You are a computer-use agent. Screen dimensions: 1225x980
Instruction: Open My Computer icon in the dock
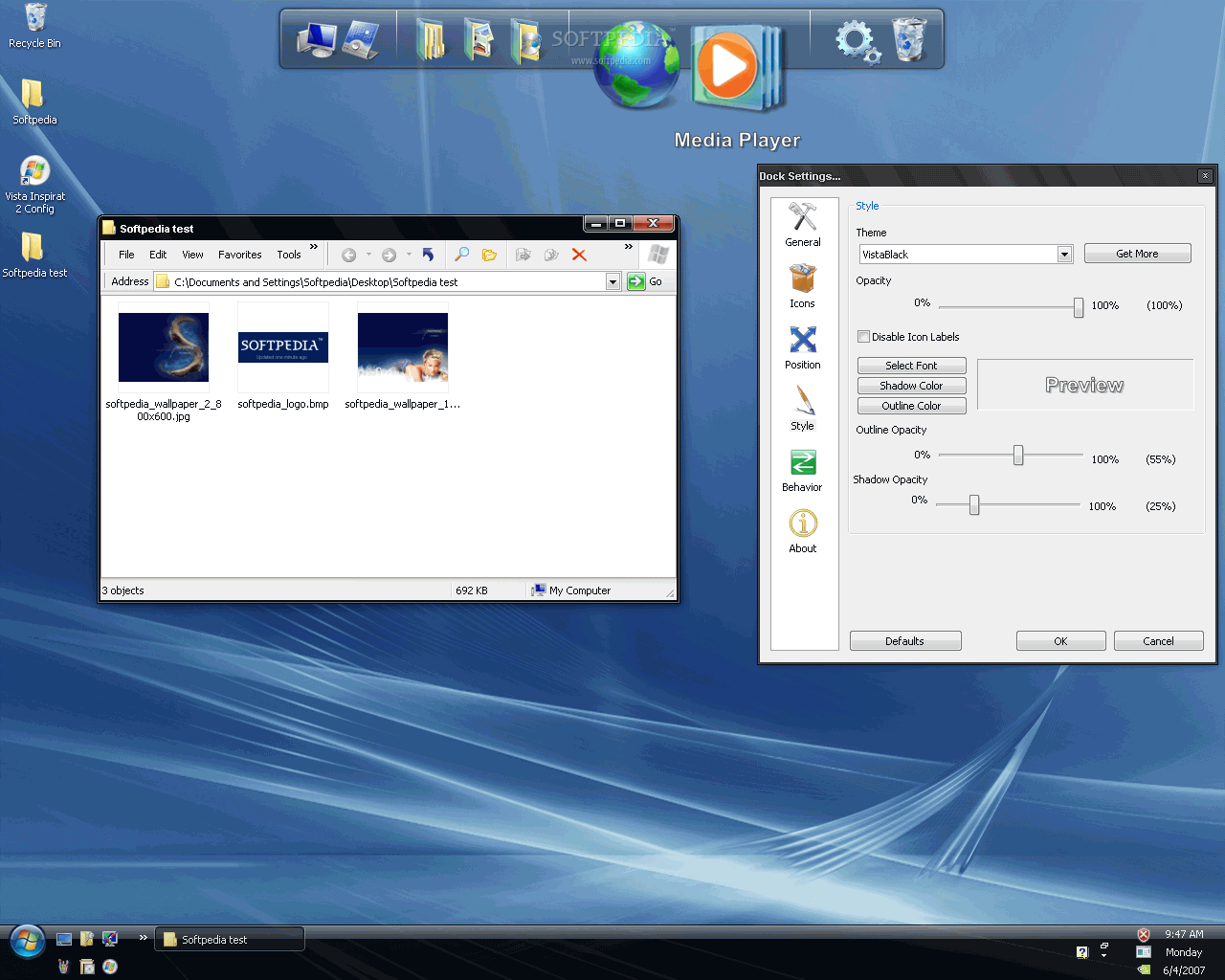316,40
